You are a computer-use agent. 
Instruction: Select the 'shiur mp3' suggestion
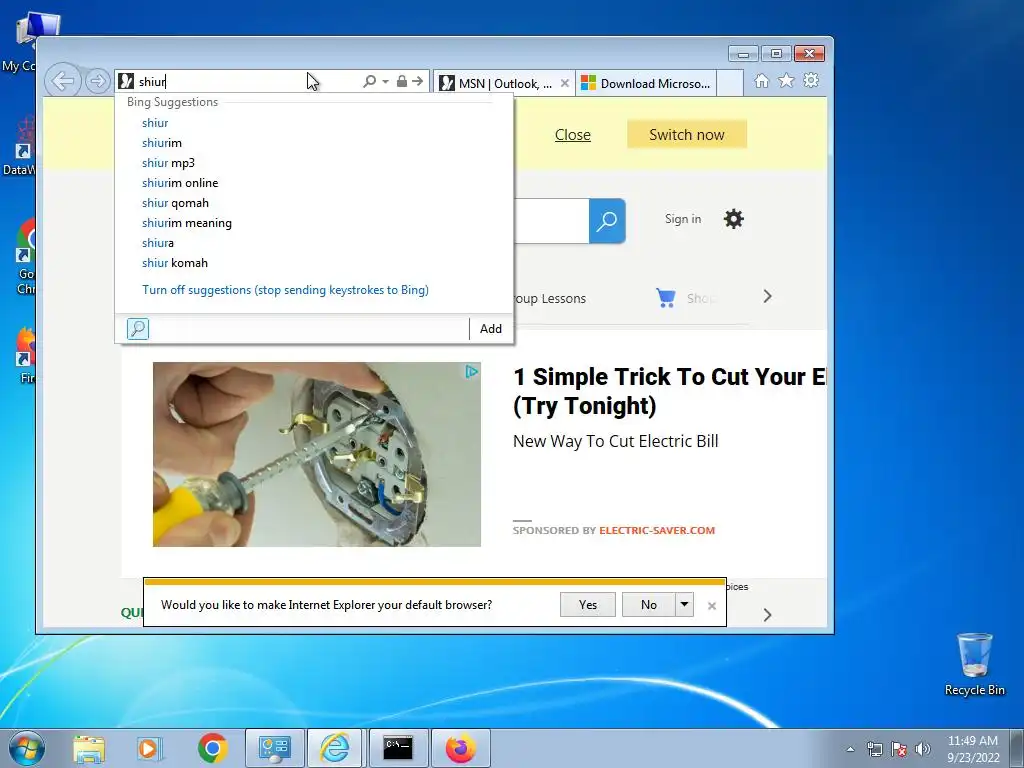pos(168,163)
